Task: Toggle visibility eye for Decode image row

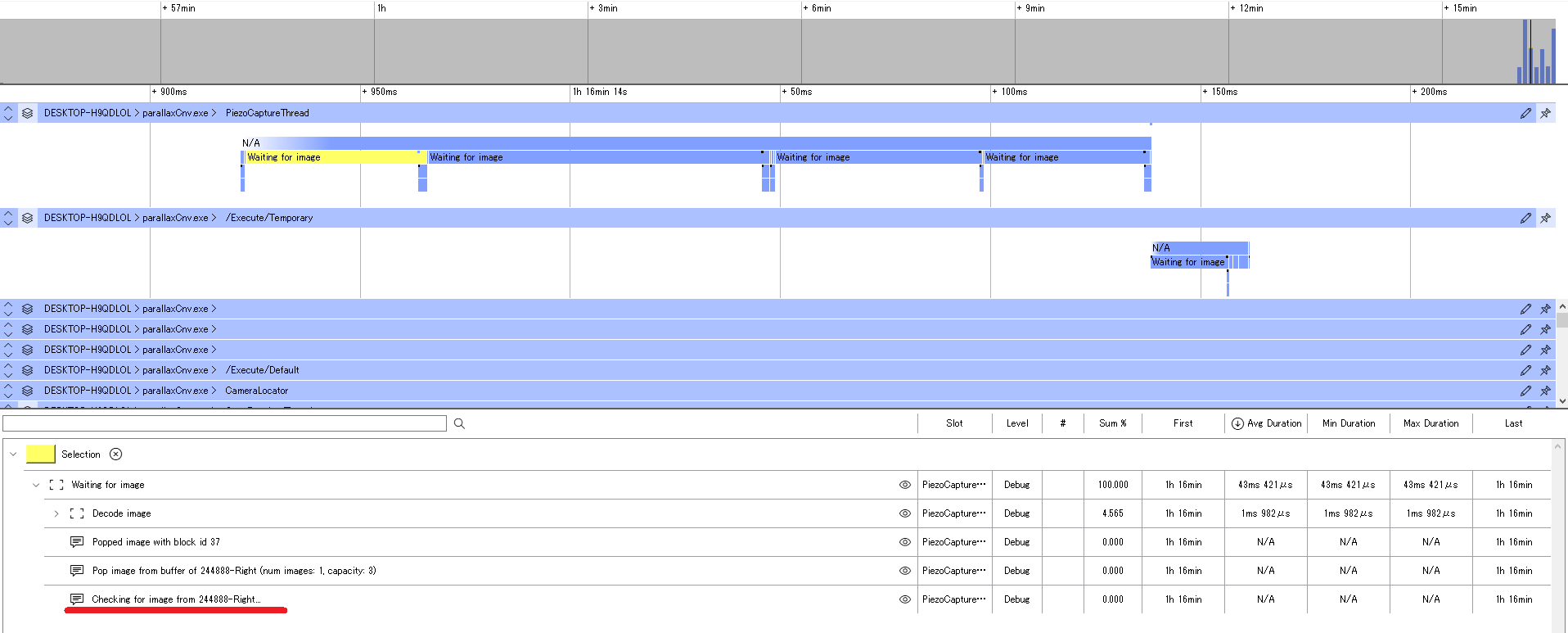Action: pyautogui.click(x=904, y=513)
